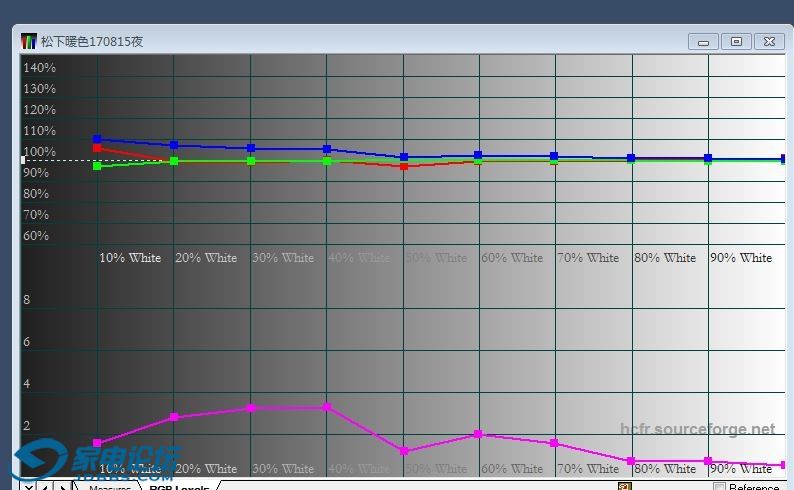Viewport: 794px width, 490px height.
Task: Select the magenta delta point at 30% White
Action: coord(251,408)
